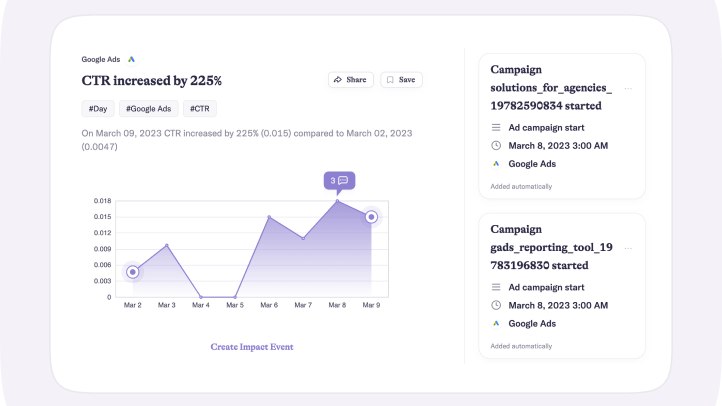
Task: Click Google Ads icon in solutions_for_agencies card
Action: (496, 164)
